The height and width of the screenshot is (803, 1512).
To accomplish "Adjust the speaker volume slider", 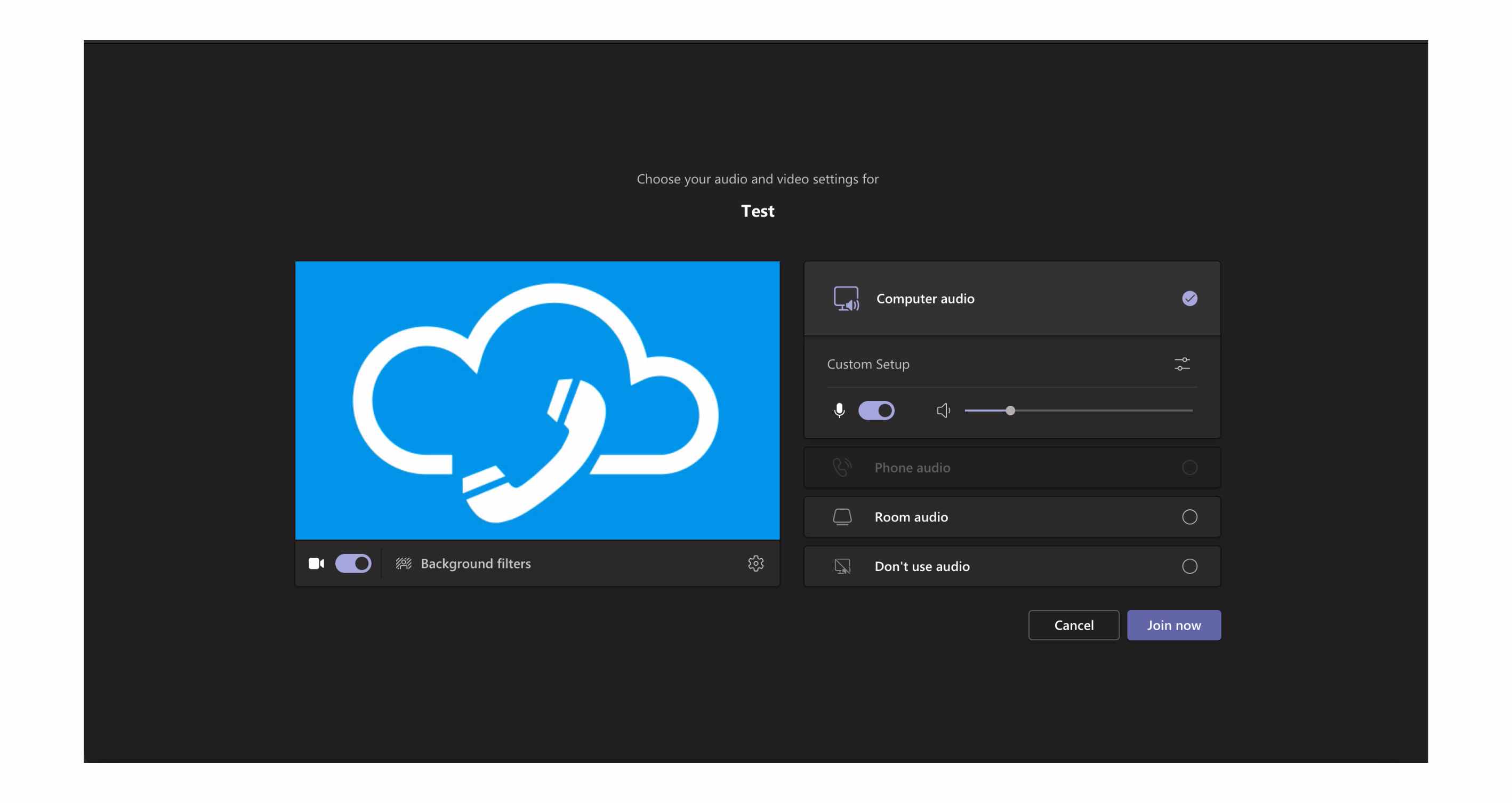I will pyautogui.click(x=1078, y=411).
